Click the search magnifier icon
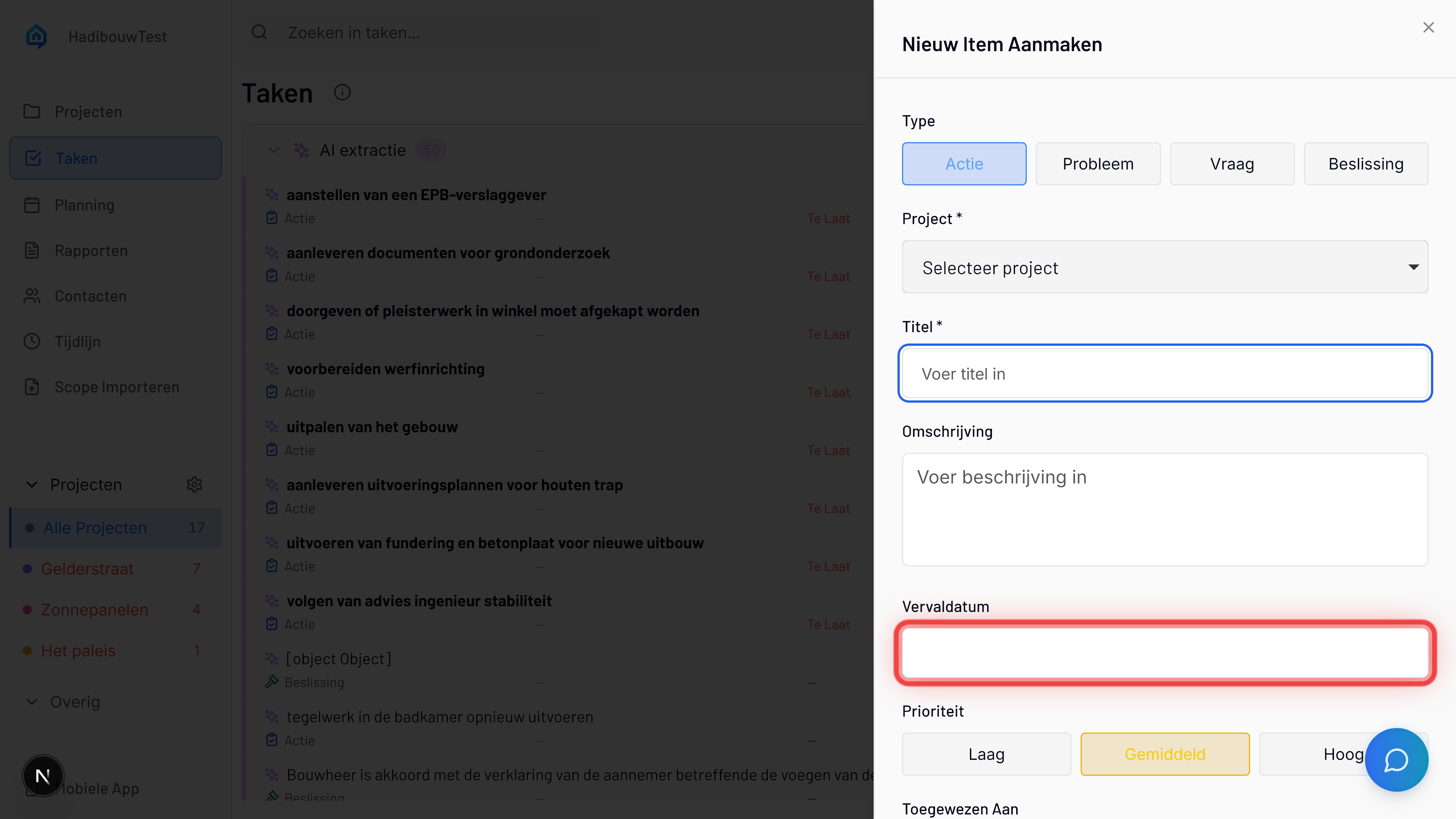 (259, 32)
